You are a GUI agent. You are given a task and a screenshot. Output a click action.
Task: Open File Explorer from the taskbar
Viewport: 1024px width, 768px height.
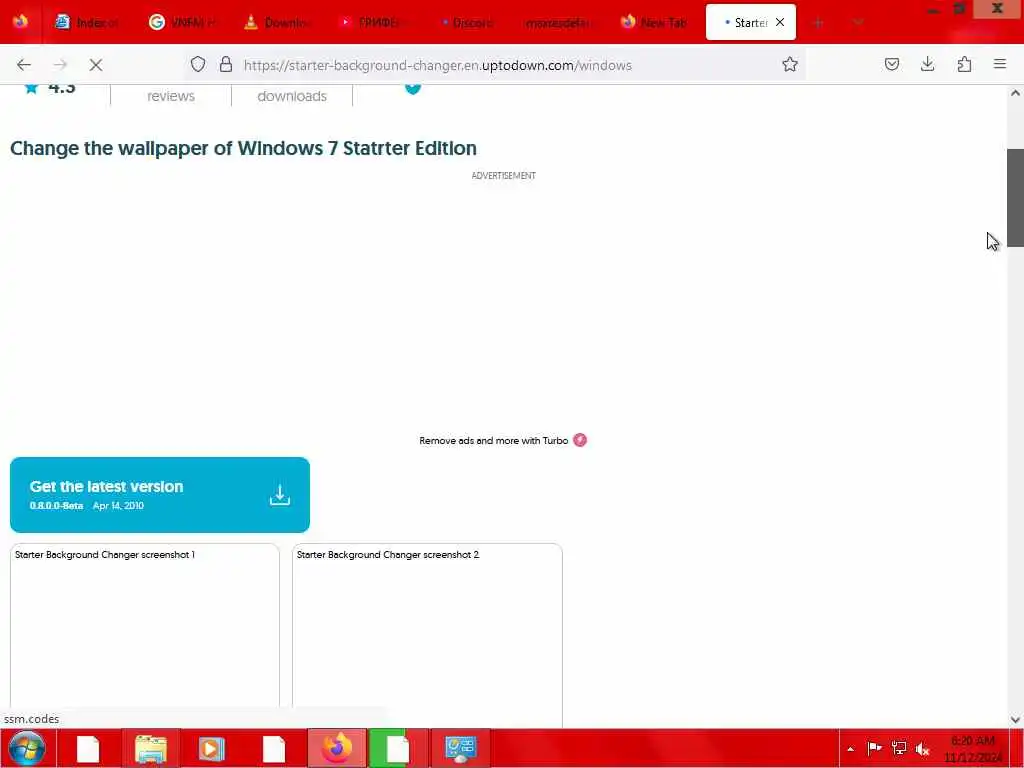pyautogui.click(x=151, y=748)
